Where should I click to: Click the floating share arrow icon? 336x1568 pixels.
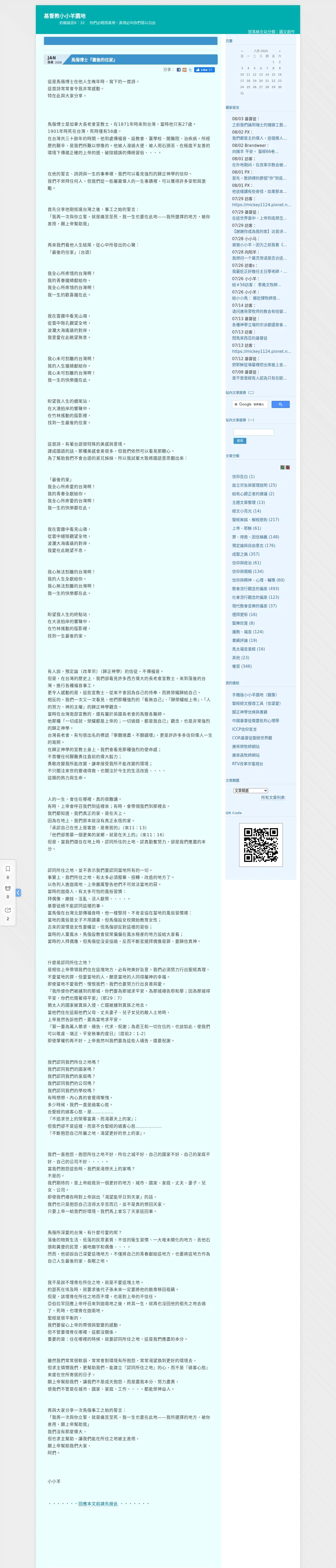[x=8, y=910]
